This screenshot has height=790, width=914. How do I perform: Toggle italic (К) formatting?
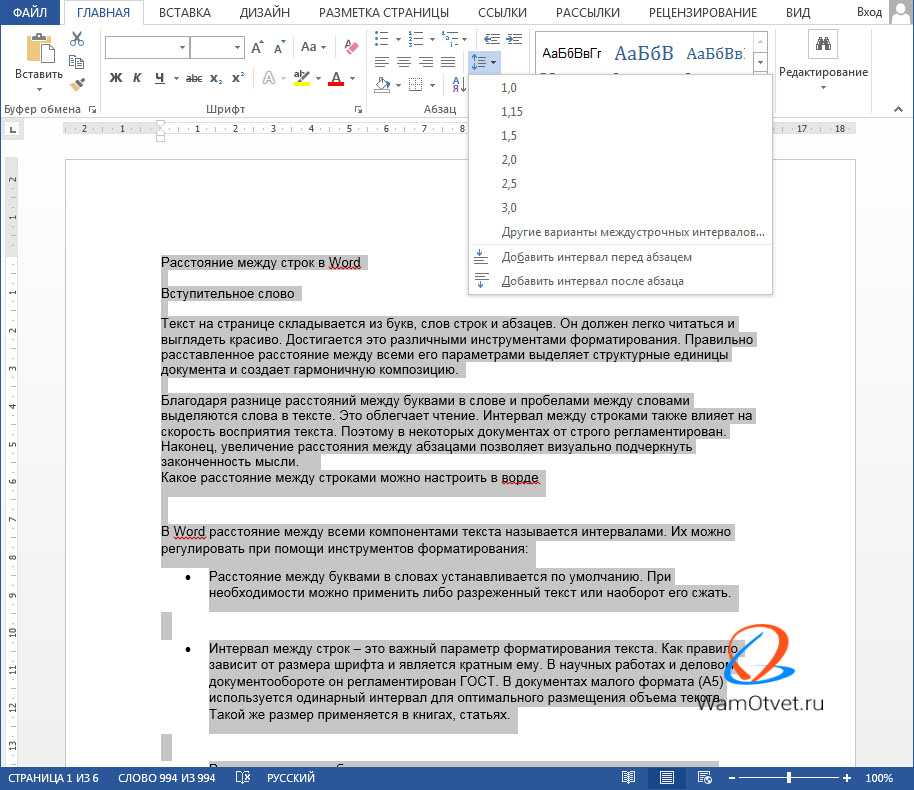pos(138,78)
